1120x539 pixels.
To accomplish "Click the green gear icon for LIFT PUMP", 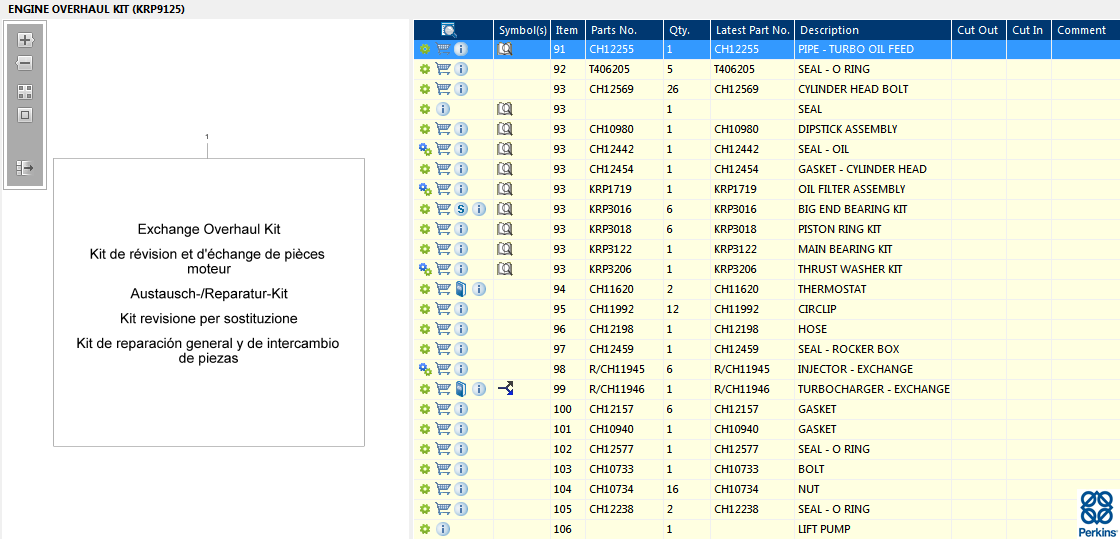I will 425,529.
